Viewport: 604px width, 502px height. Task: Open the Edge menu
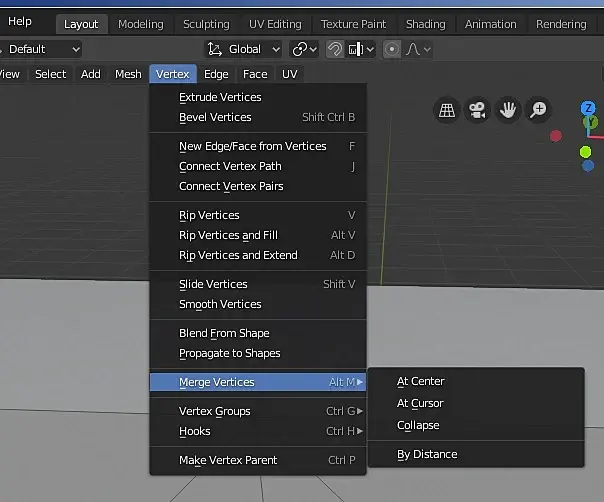click(x=216, y=74)
